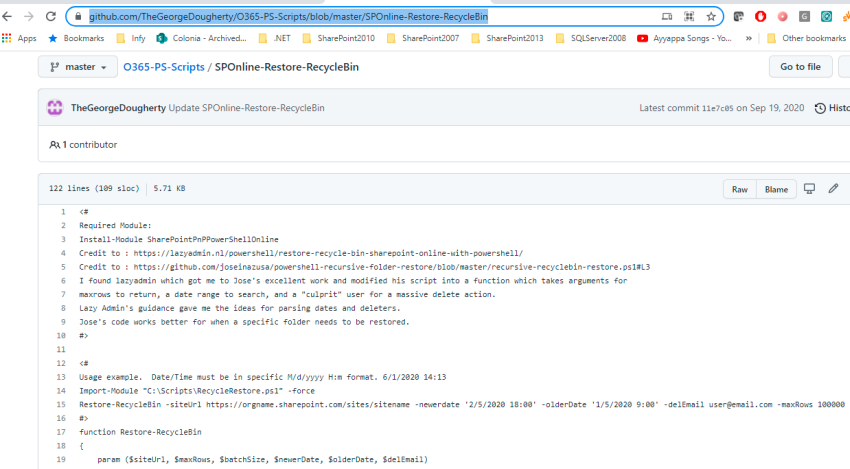This screenshot has height=469, width=850.
Task: Go back with the browser back arrow
Action: pos(8,16)
